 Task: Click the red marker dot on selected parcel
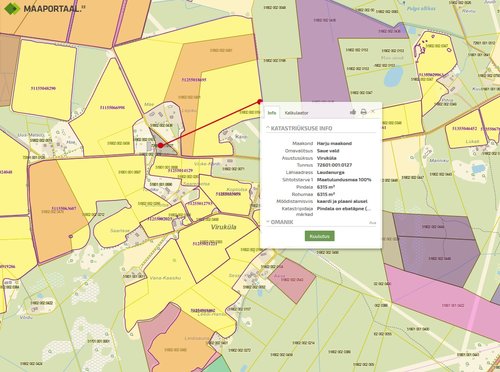click(x=160, y=145)
